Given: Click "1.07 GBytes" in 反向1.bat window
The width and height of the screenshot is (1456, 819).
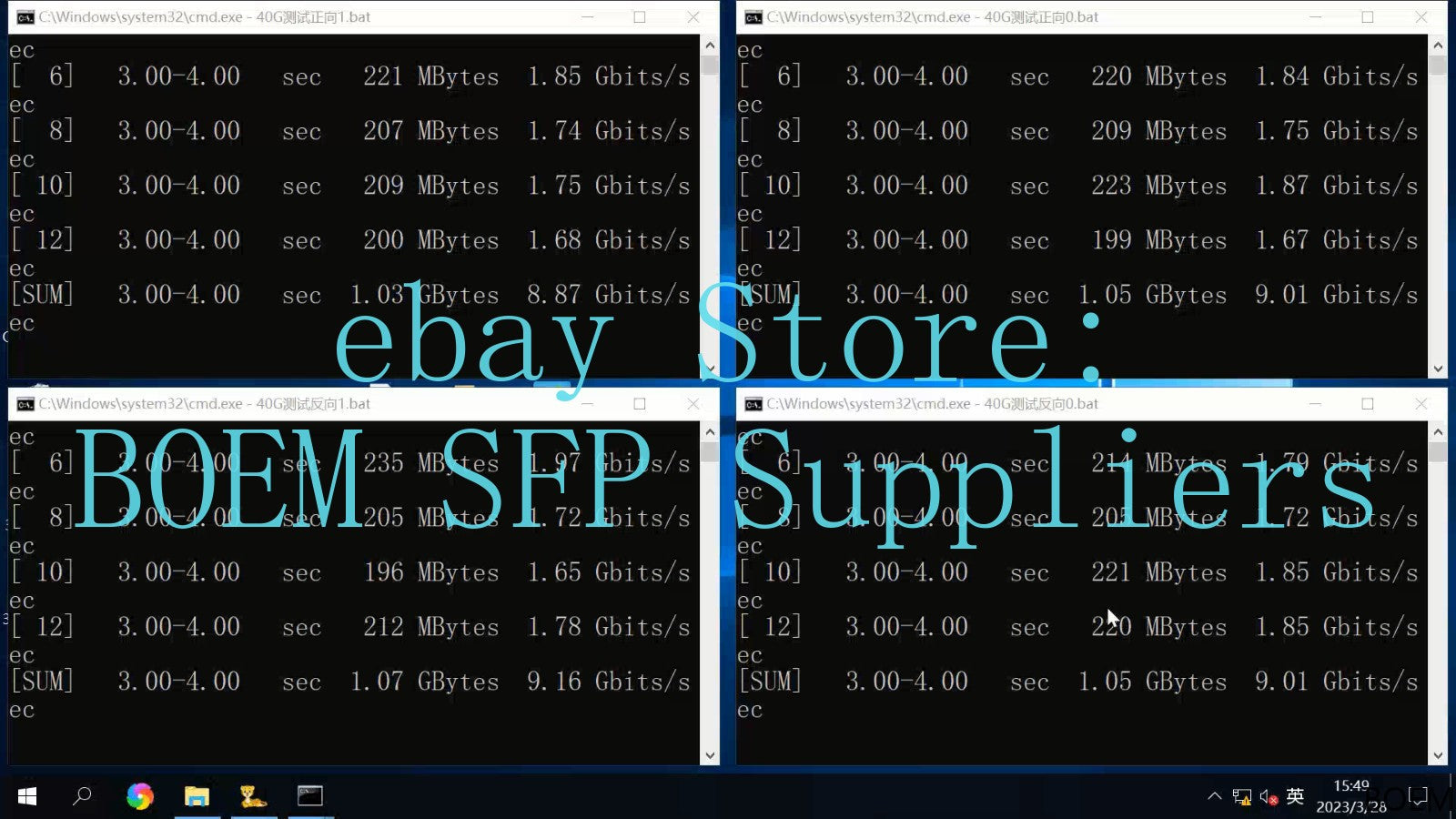Looking at the screenshot, I should 424,682.
